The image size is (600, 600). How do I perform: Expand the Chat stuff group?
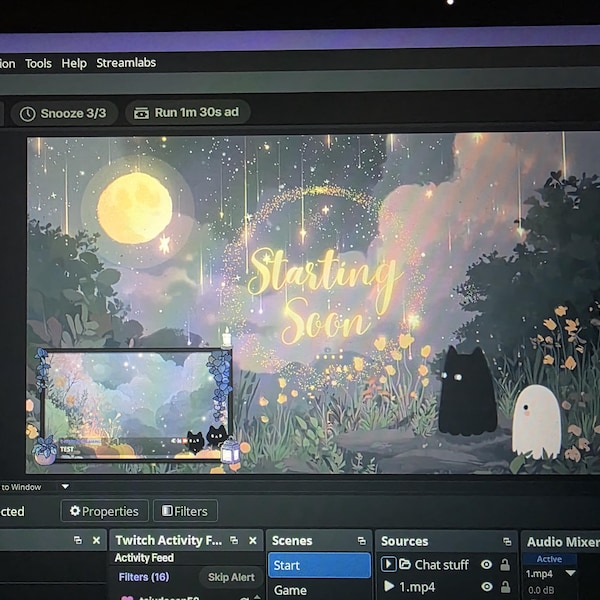pyautogui.click(x=388, y=564)
